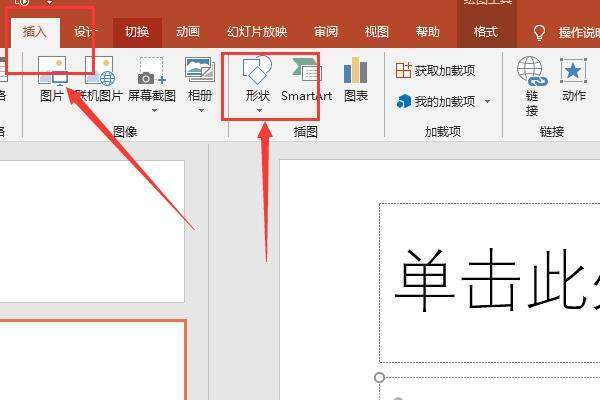Expand the 相册 dropdown arrow
The height and width of the screenshot is (400, 600).
pos(199,111)
